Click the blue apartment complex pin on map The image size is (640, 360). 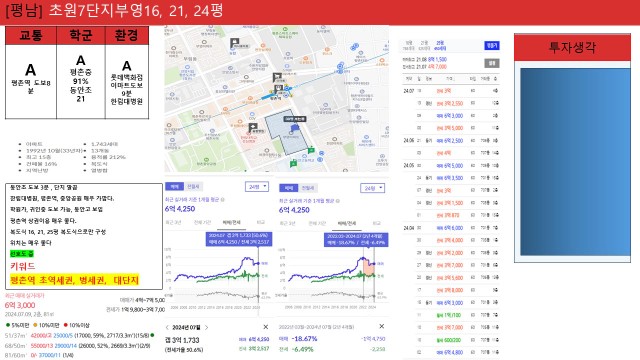tap(295, 129)
